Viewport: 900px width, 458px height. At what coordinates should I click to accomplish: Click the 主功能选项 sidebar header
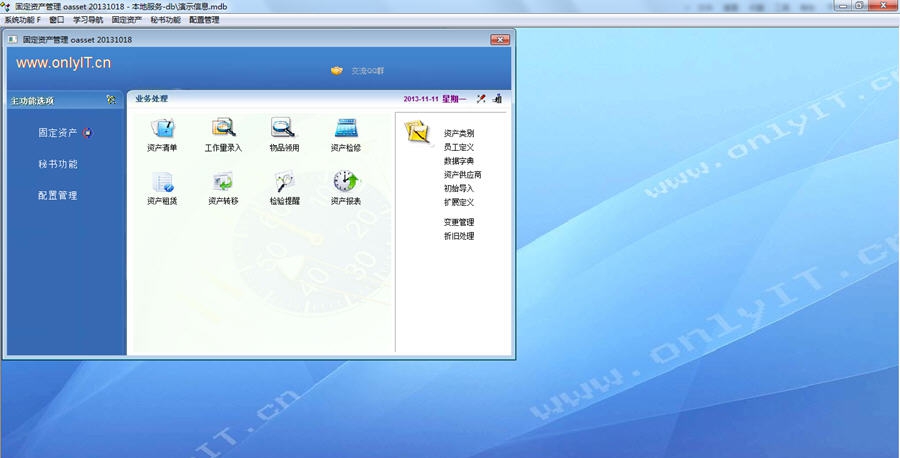[x=32, y=100]
